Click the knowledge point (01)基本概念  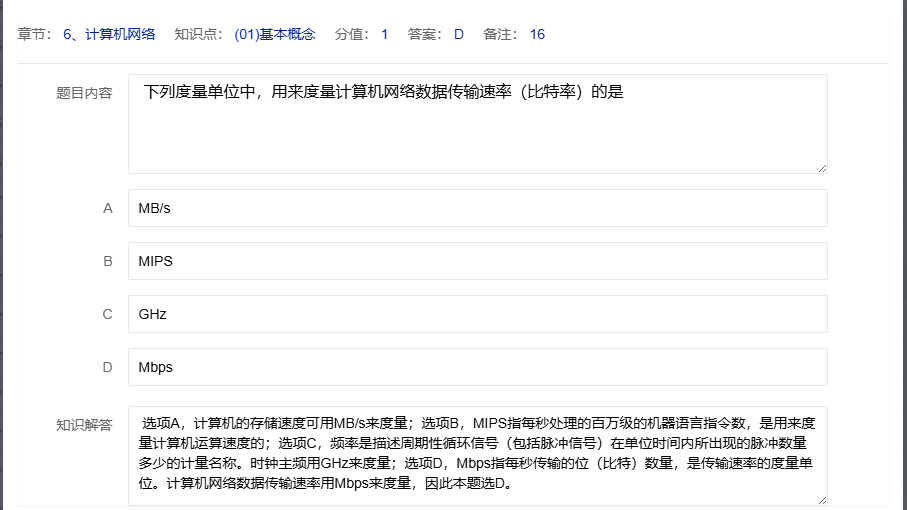pyautogui.click(x=275, y=34)
